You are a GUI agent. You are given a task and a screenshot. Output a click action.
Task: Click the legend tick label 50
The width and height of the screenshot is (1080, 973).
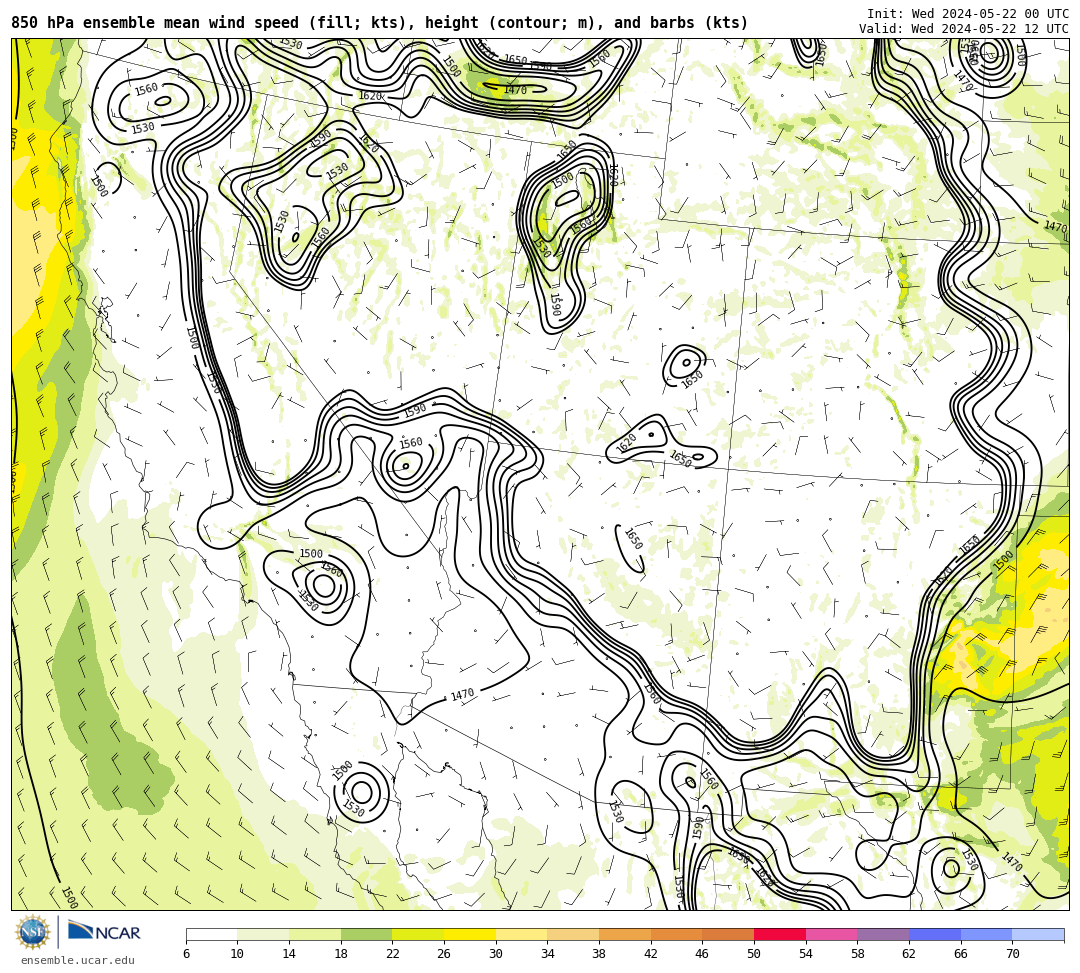[754, 954]
